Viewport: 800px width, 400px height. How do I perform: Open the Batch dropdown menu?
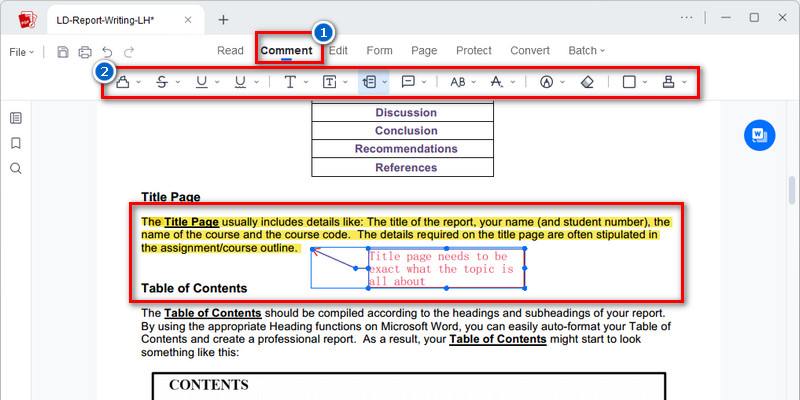pyautogui.click(x=587, y=51)
